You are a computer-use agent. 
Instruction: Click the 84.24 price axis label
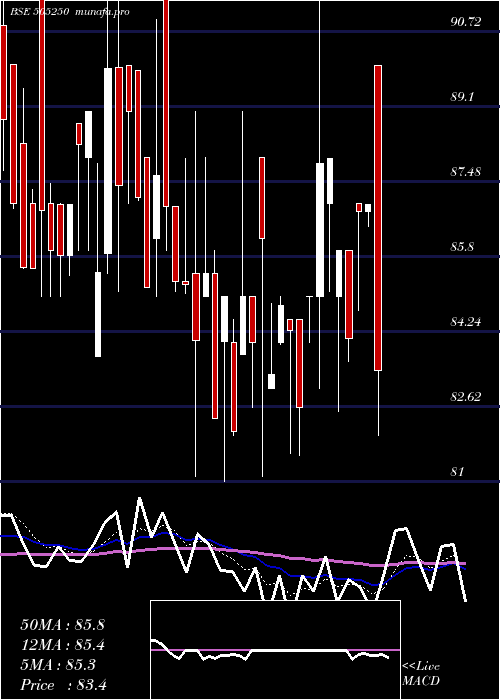(x=466, y=322)
